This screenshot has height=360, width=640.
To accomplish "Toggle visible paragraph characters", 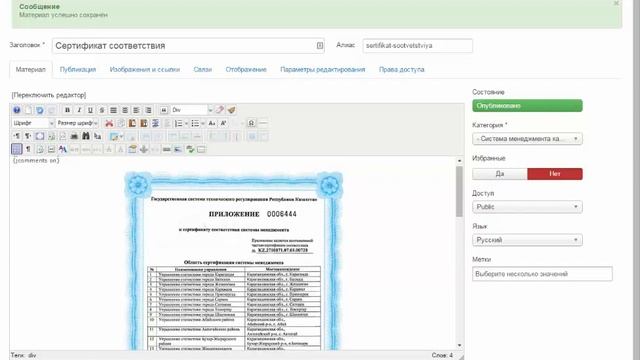I will [x=28, y=149].
